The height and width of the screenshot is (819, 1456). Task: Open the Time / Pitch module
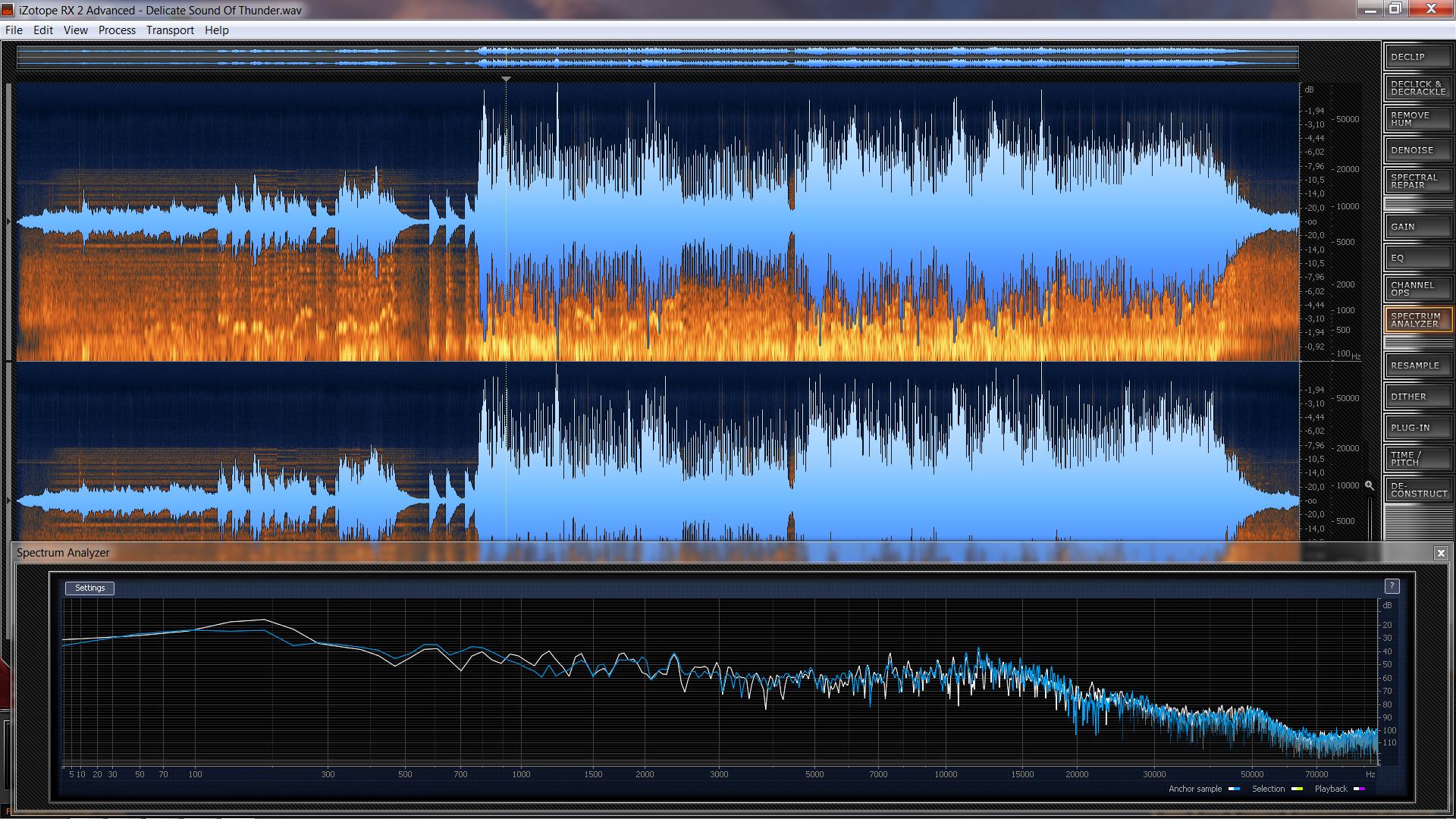tap(1417, 459)
